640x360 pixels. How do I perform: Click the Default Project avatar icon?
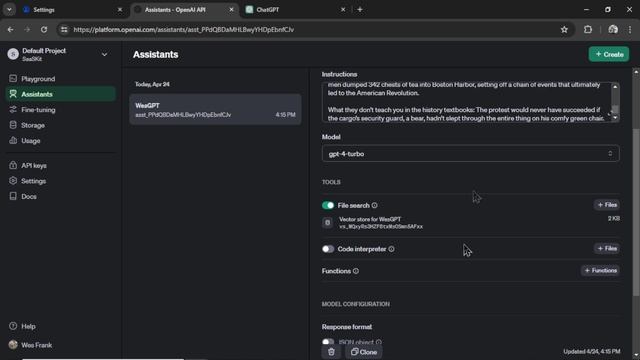click(x=13, y=54)
